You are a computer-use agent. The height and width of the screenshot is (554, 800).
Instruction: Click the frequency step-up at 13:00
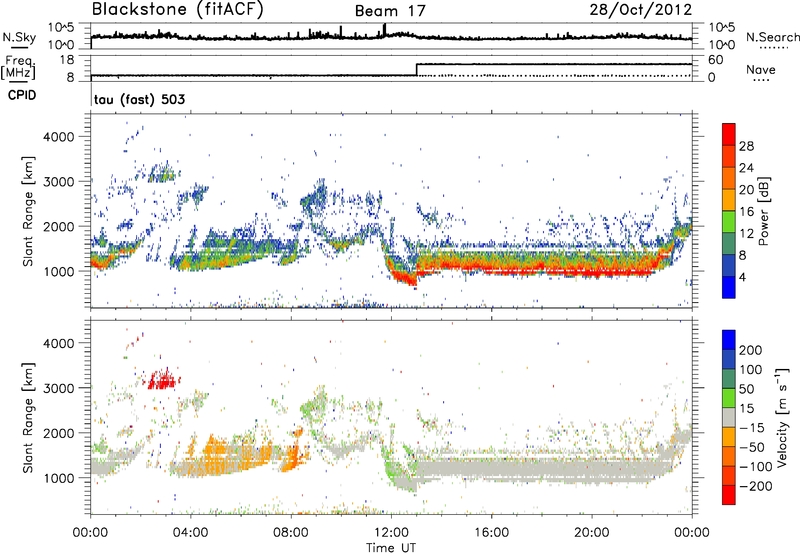click(417, 70)
